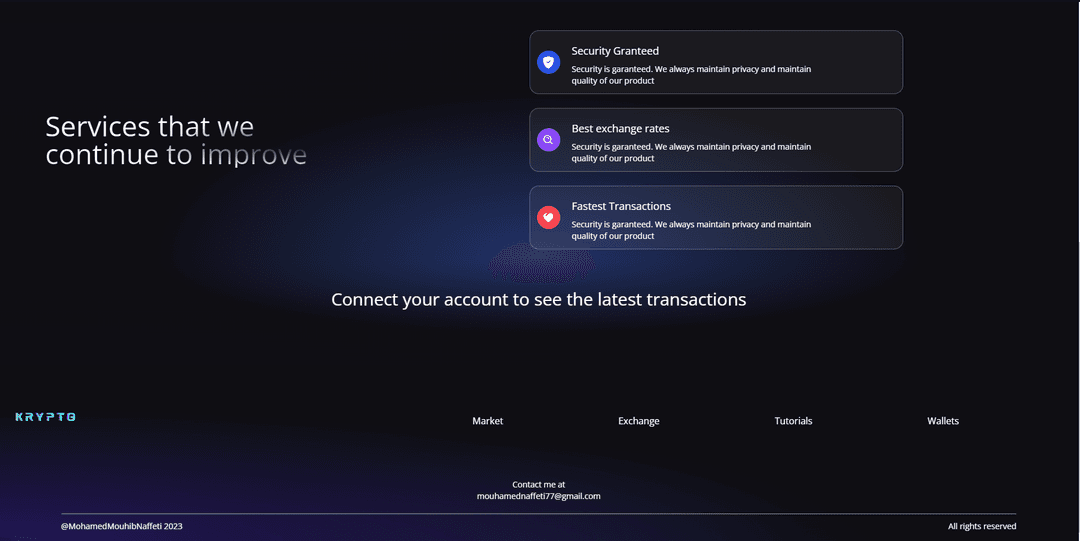Select the "Best exchange rates" card title
This screenshot has height=541, width=1080.
[620, 129]
